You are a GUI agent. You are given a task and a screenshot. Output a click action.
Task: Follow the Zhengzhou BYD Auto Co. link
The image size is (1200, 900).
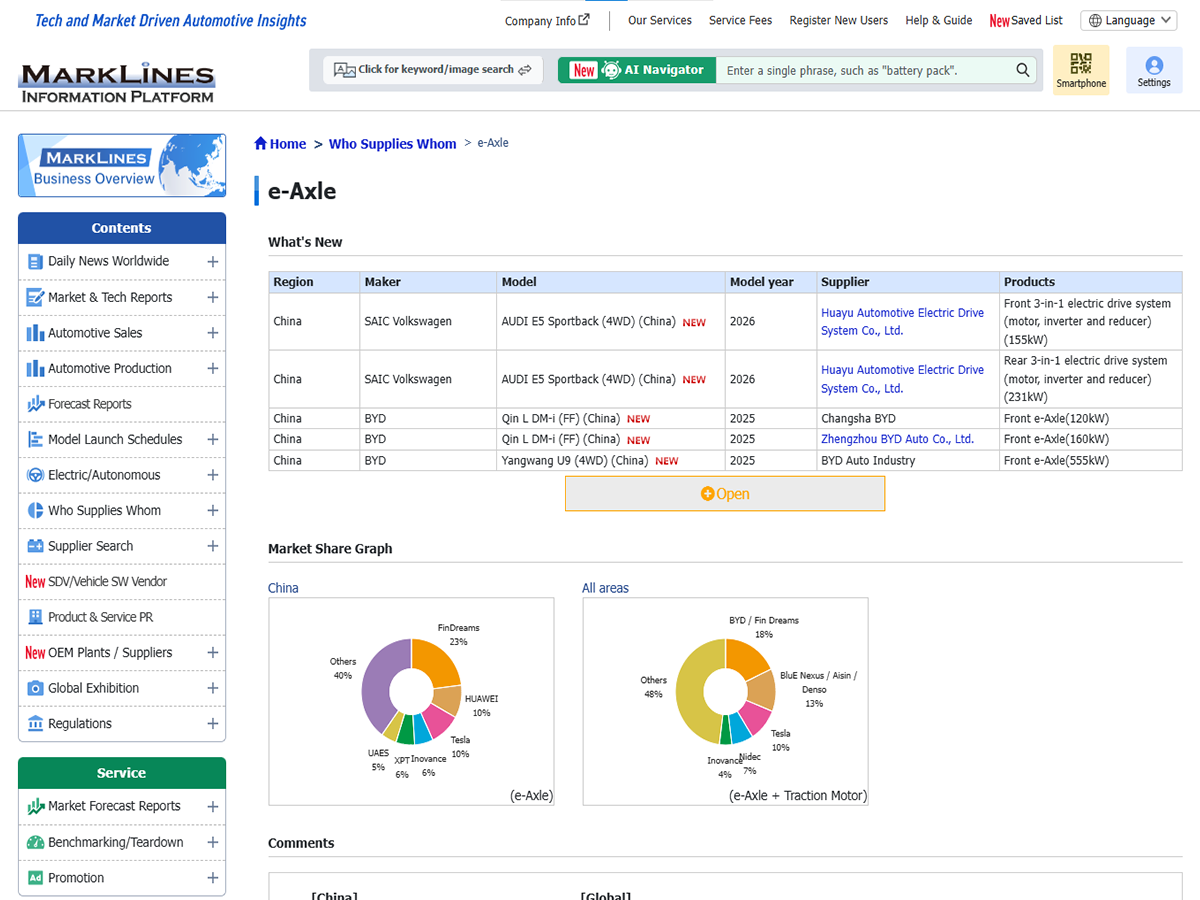click(x=897, y=439)
